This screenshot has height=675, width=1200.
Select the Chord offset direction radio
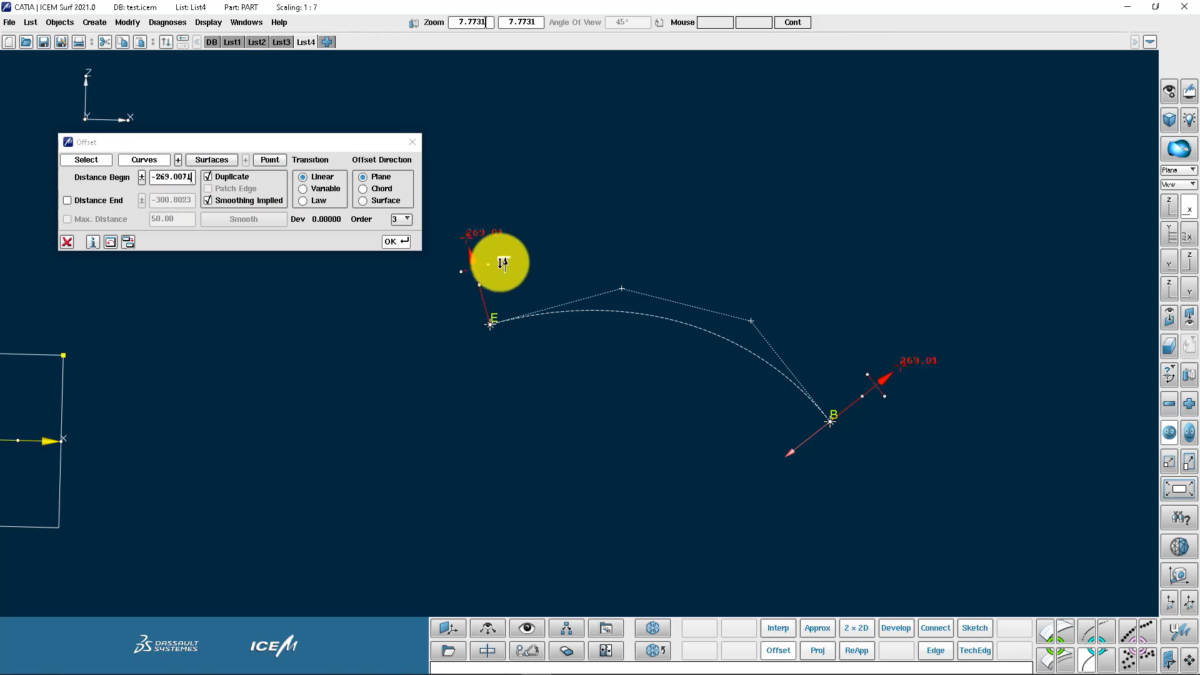click(363, 189)
